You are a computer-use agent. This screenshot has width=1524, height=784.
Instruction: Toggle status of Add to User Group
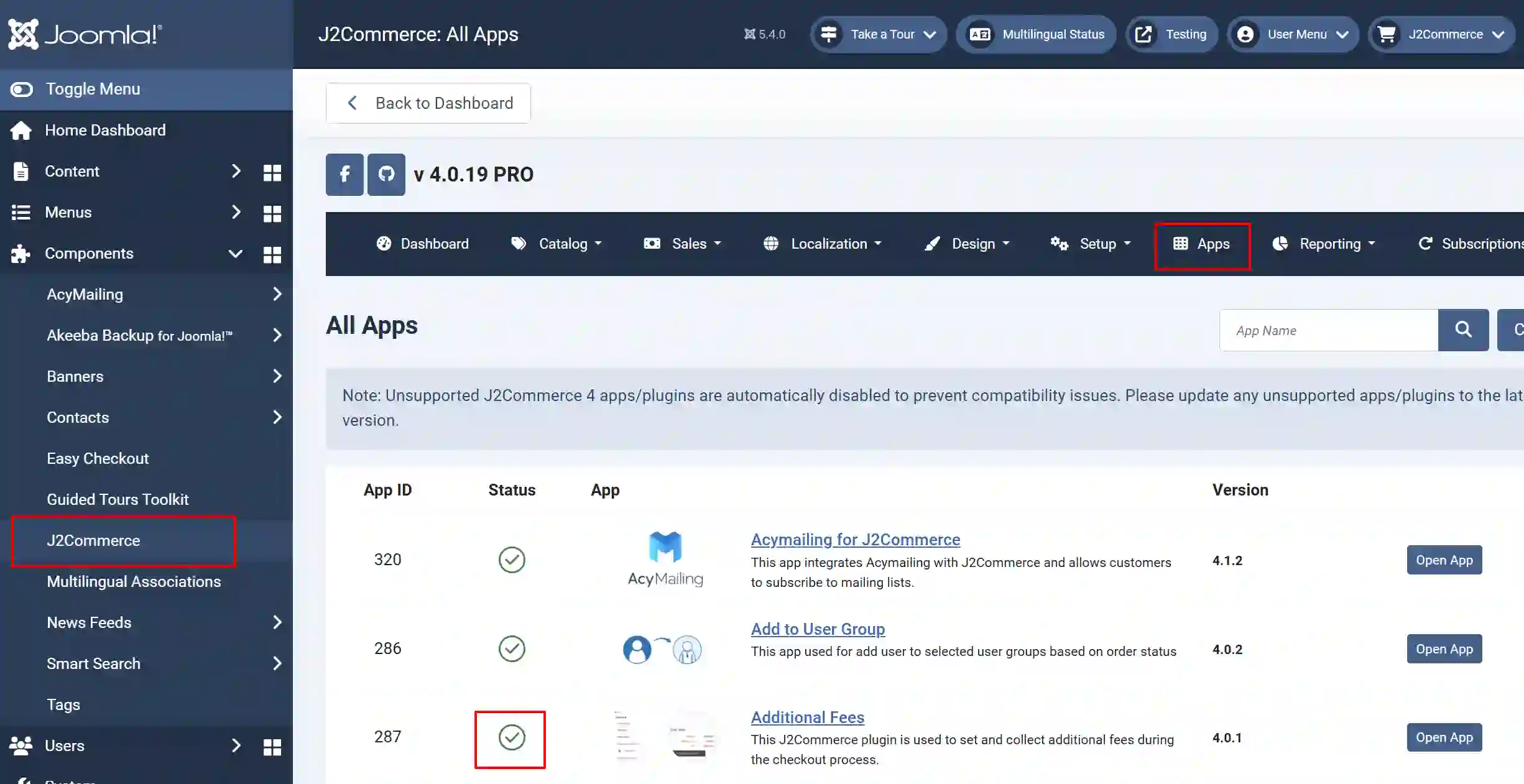[512, 648]
